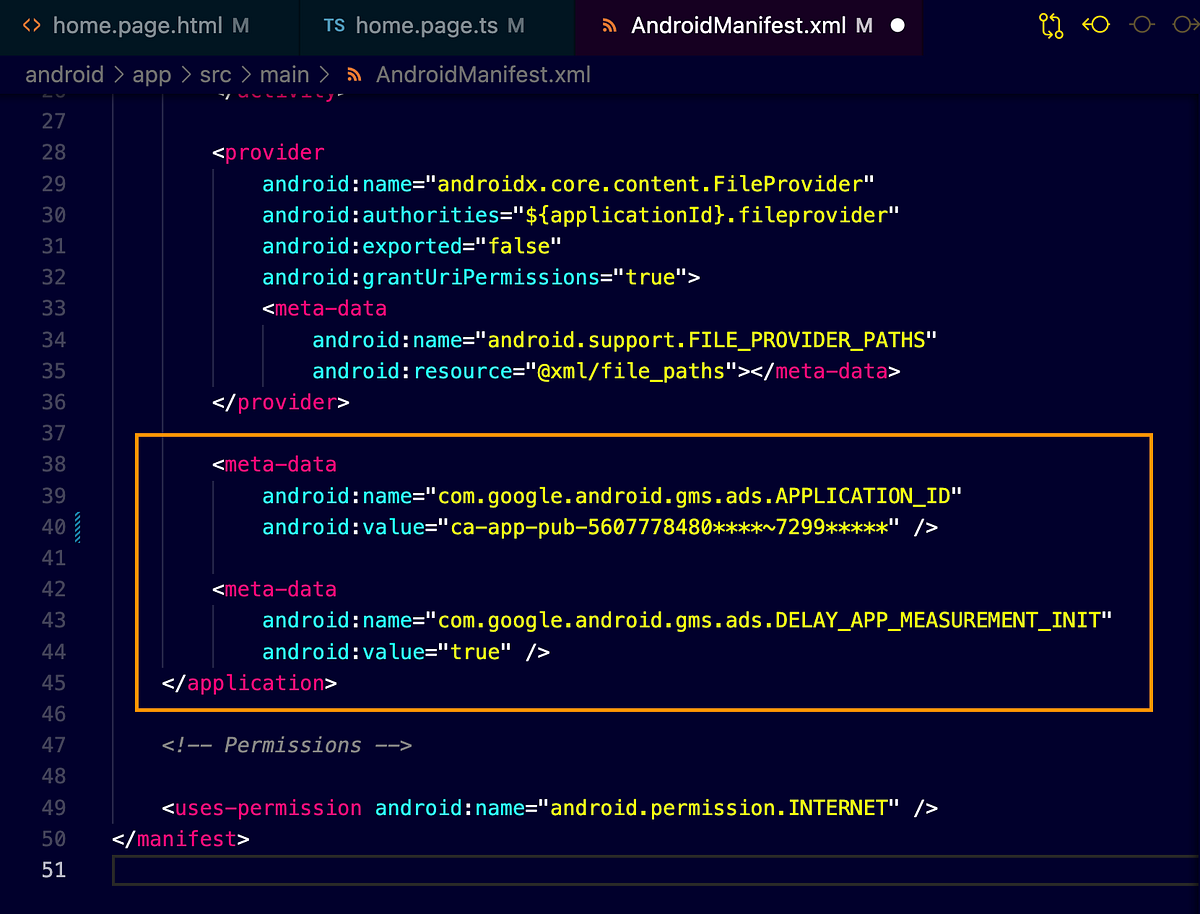Open the 'app' breadcrumb dropdown
Viewport: 1200px width, 914px height.
coord(151,74)
